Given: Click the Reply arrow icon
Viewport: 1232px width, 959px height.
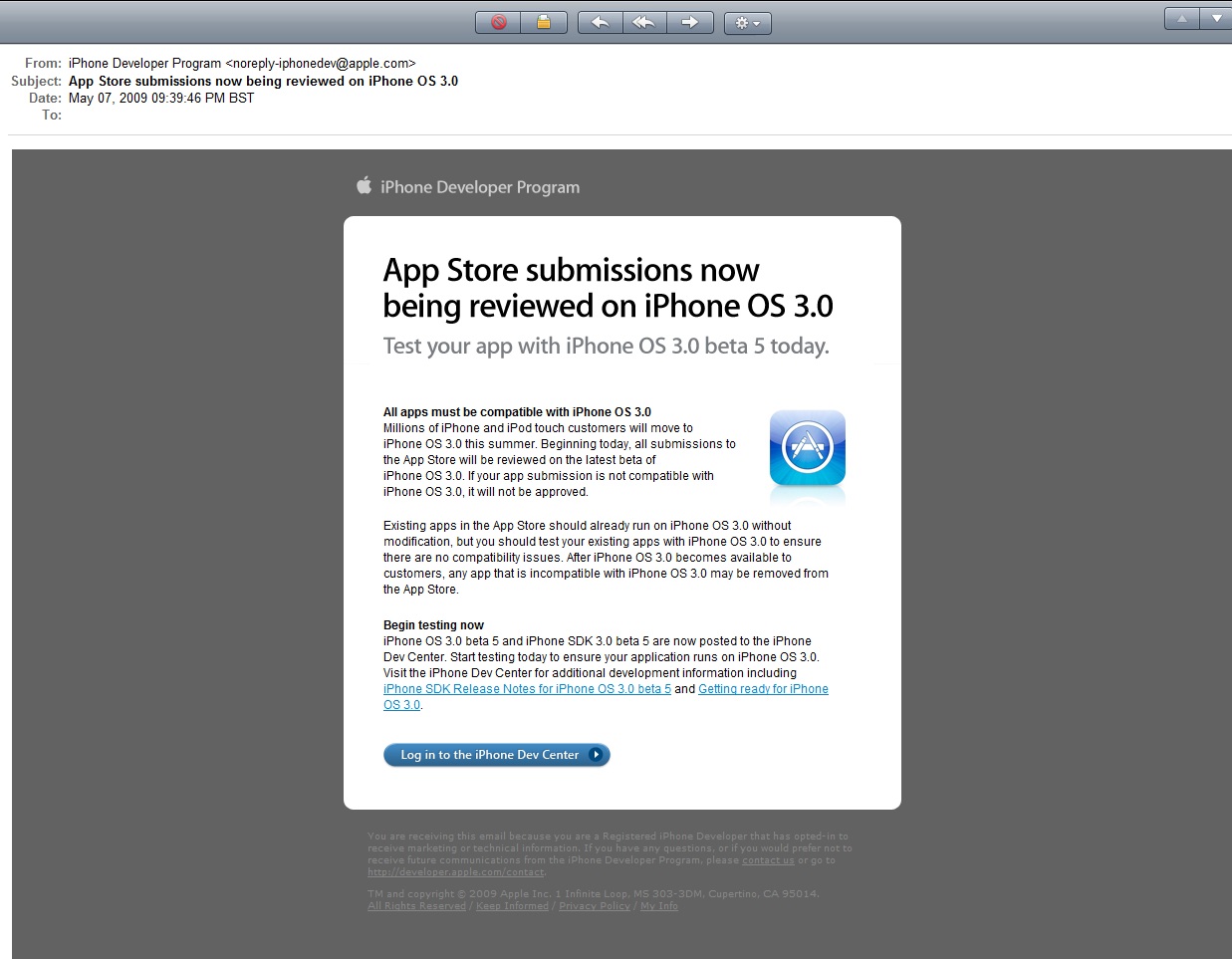Looking at the screenshot, I should (x=600, y=22).
